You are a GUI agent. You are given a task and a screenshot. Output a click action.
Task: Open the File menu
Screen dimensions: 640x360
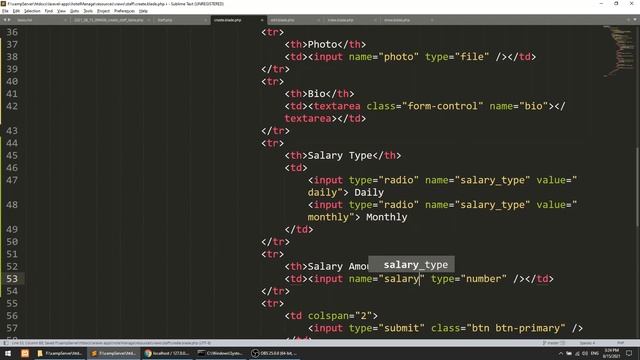(x=5, y=11)
